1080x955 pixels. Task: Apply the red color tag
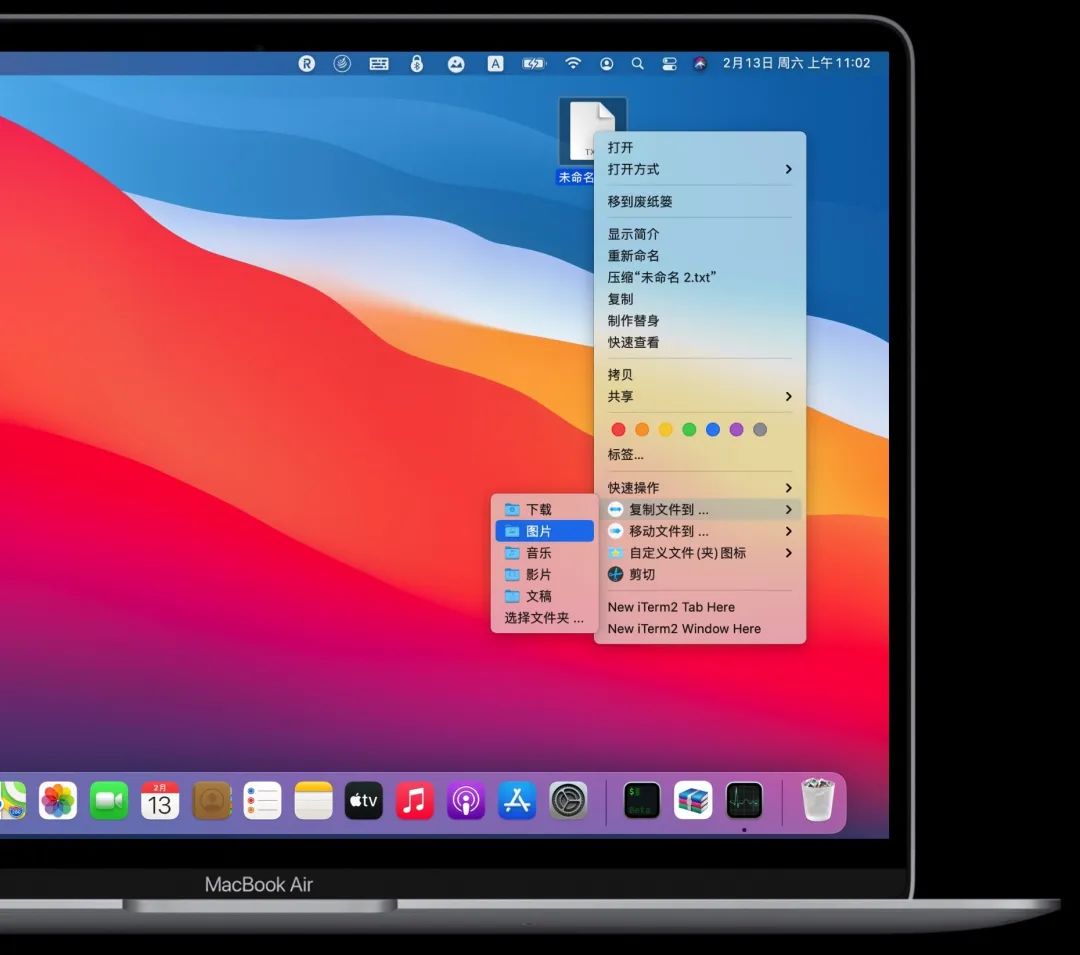[619, 430]
